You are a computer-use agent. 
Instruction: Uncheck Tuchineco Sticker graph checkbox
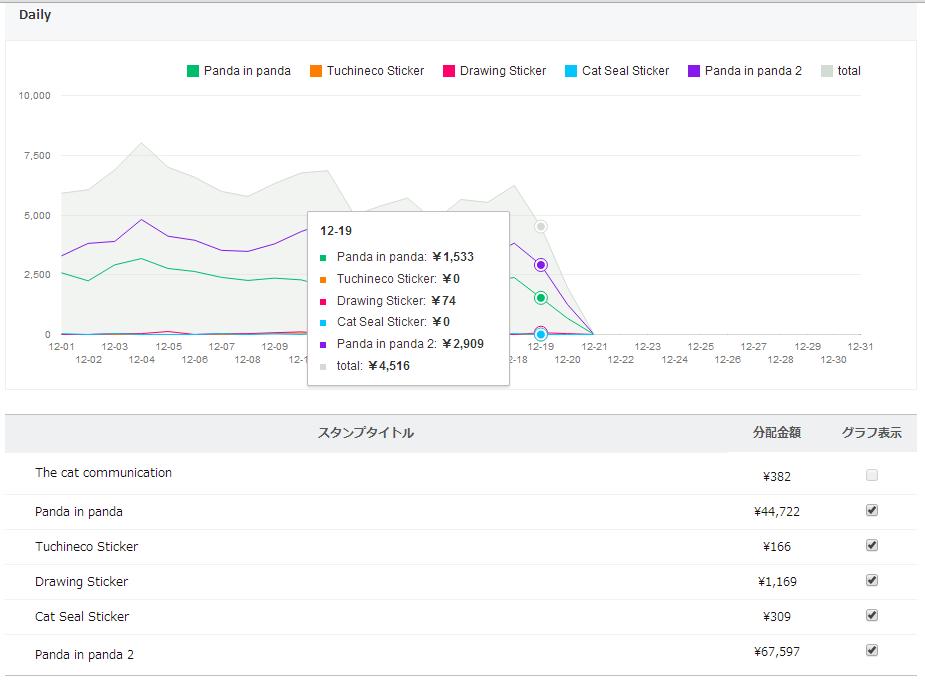(872, 545)
